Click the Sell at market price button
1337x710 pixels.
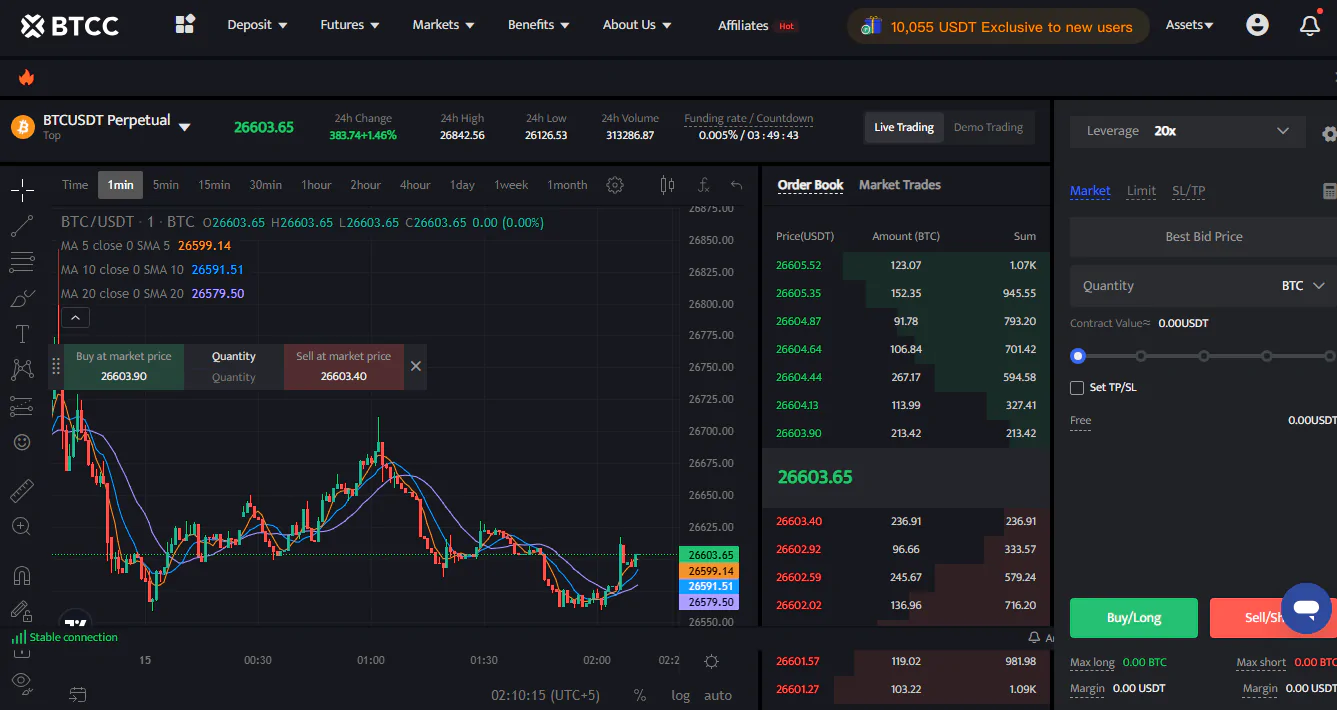click(344, 366)
